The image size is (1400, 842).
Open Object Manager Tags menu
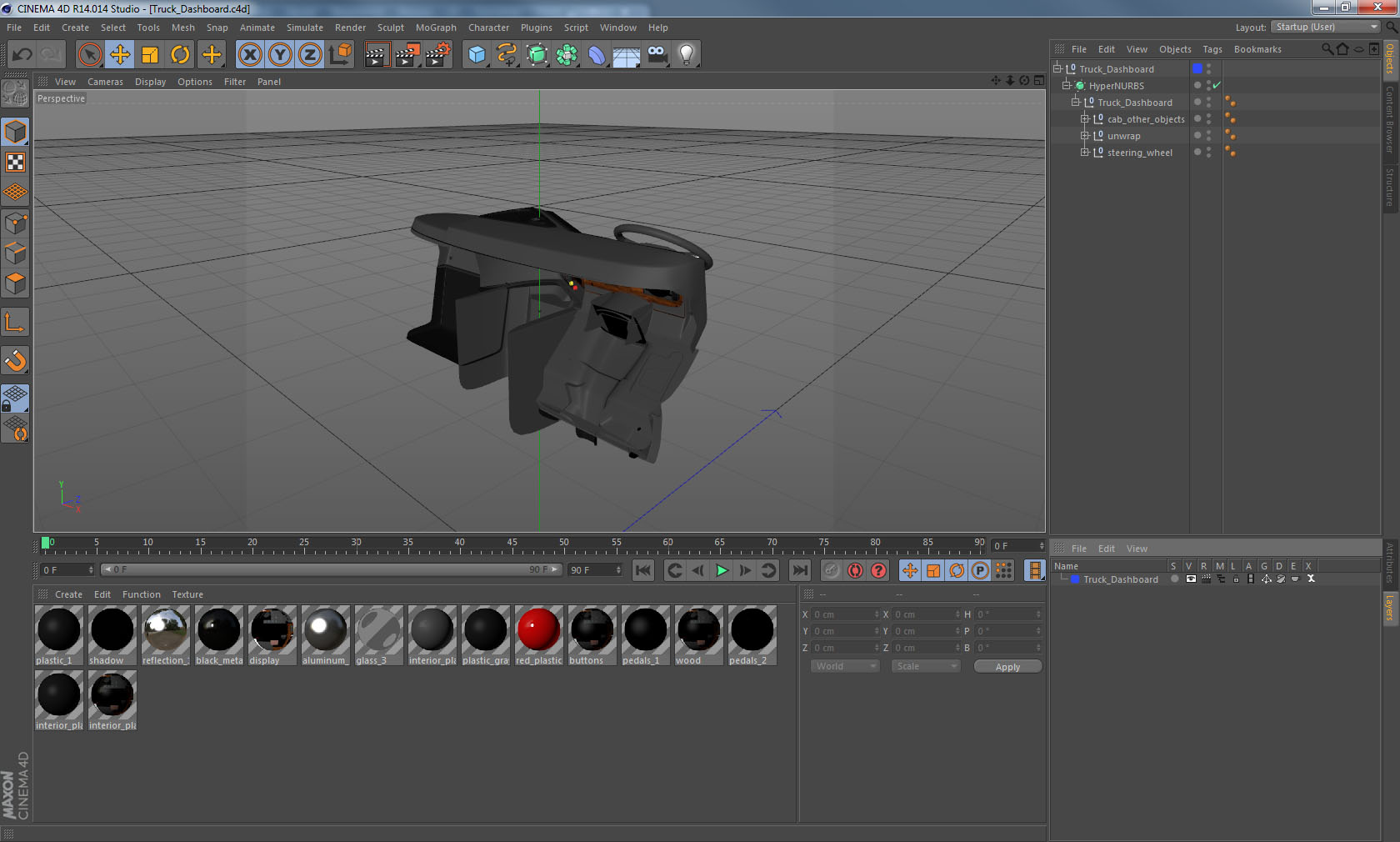tap(1212, 49)
